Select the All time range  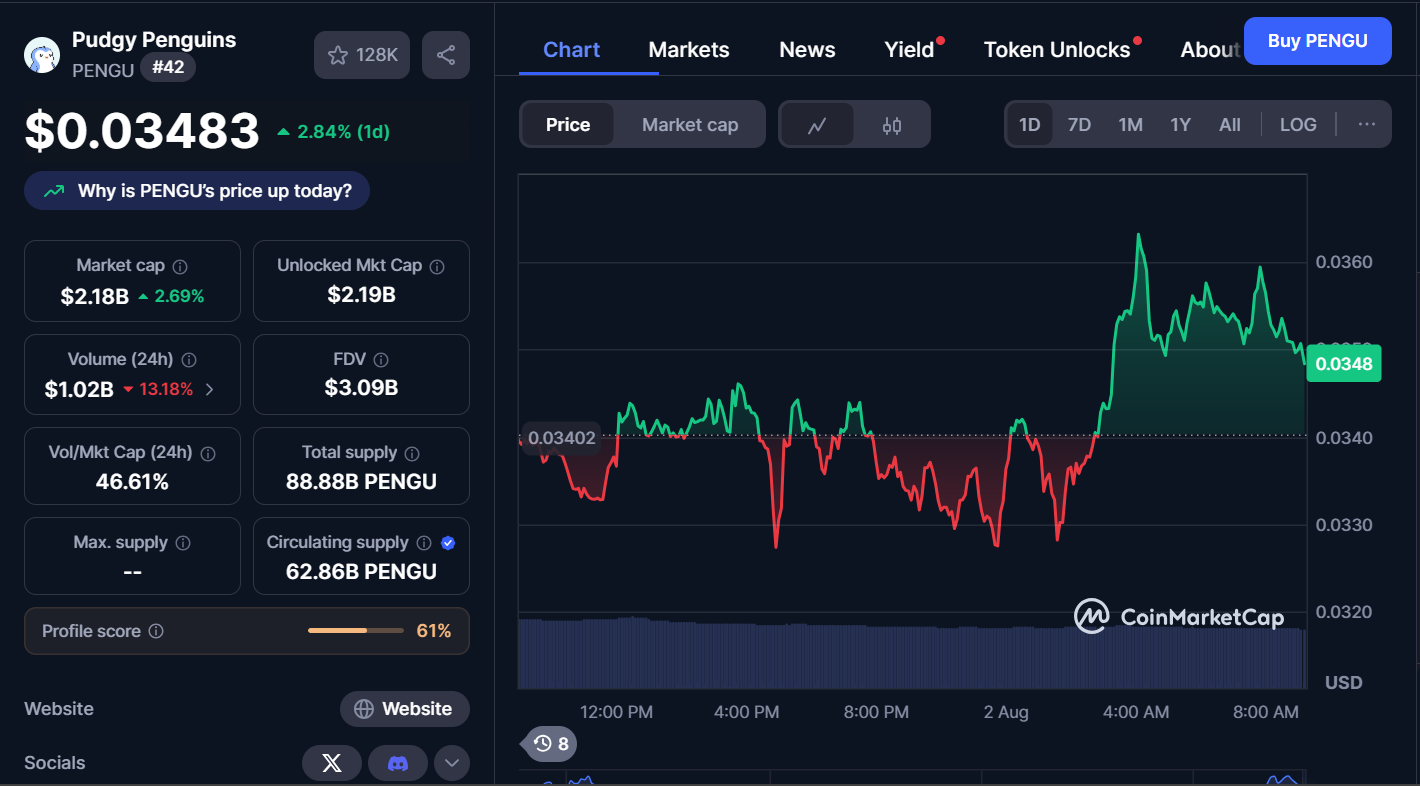[x=1230, y=125]
